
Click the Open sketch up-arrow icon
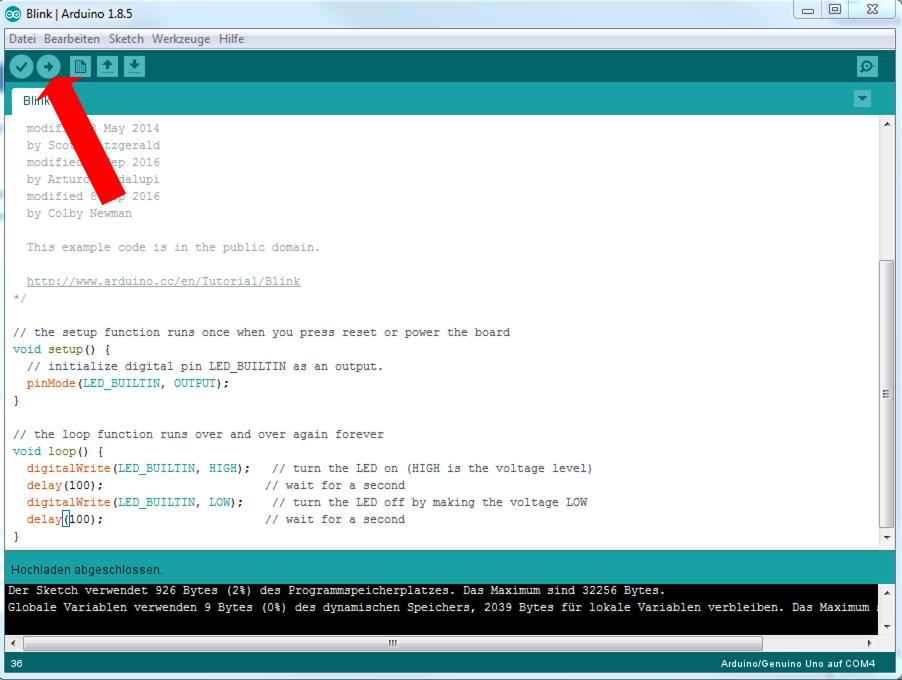(x=107, y=67)
